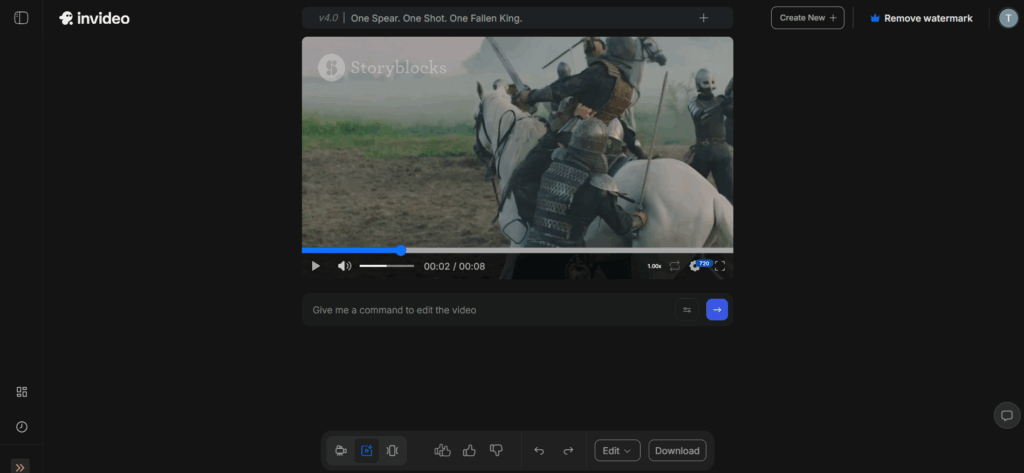Adjust the volume slider
This screenshot has width=1024, height=473.
(x=386, y=266)
